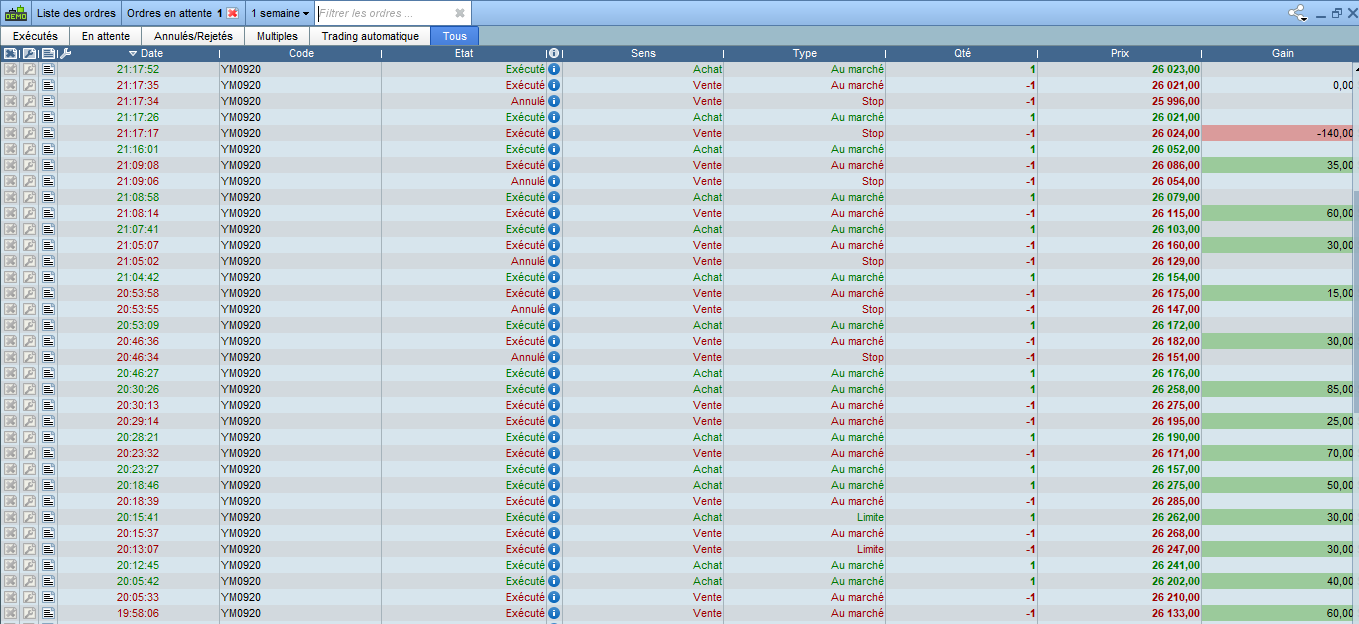1359x624 pixels.
Task: Show info for 21:08:14 order
Action: [x=554, y=213]
